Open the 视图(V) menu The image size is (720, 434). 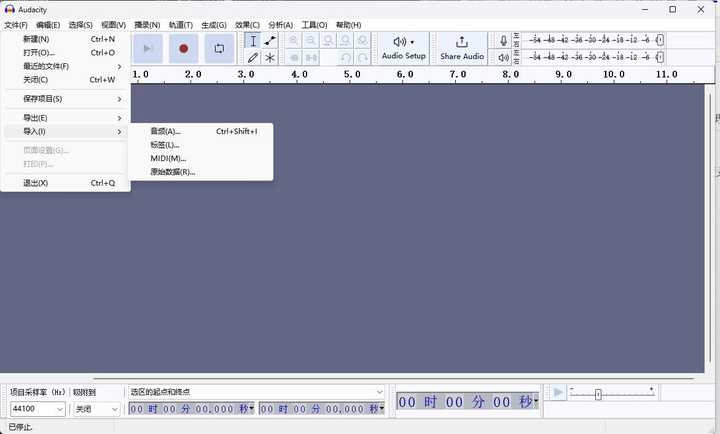(x=113, y=25)
